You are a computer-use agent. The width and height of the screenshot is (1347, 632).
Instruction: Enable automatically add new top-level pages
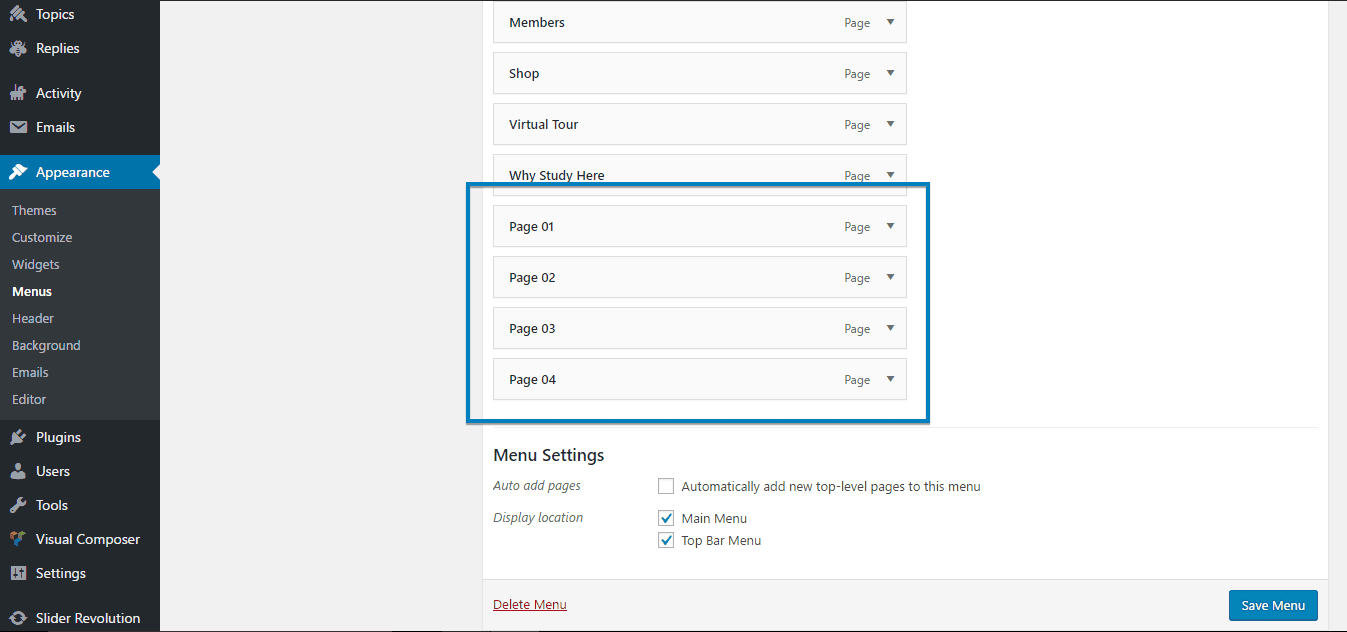pyautogui.click(x=666, y=486)
